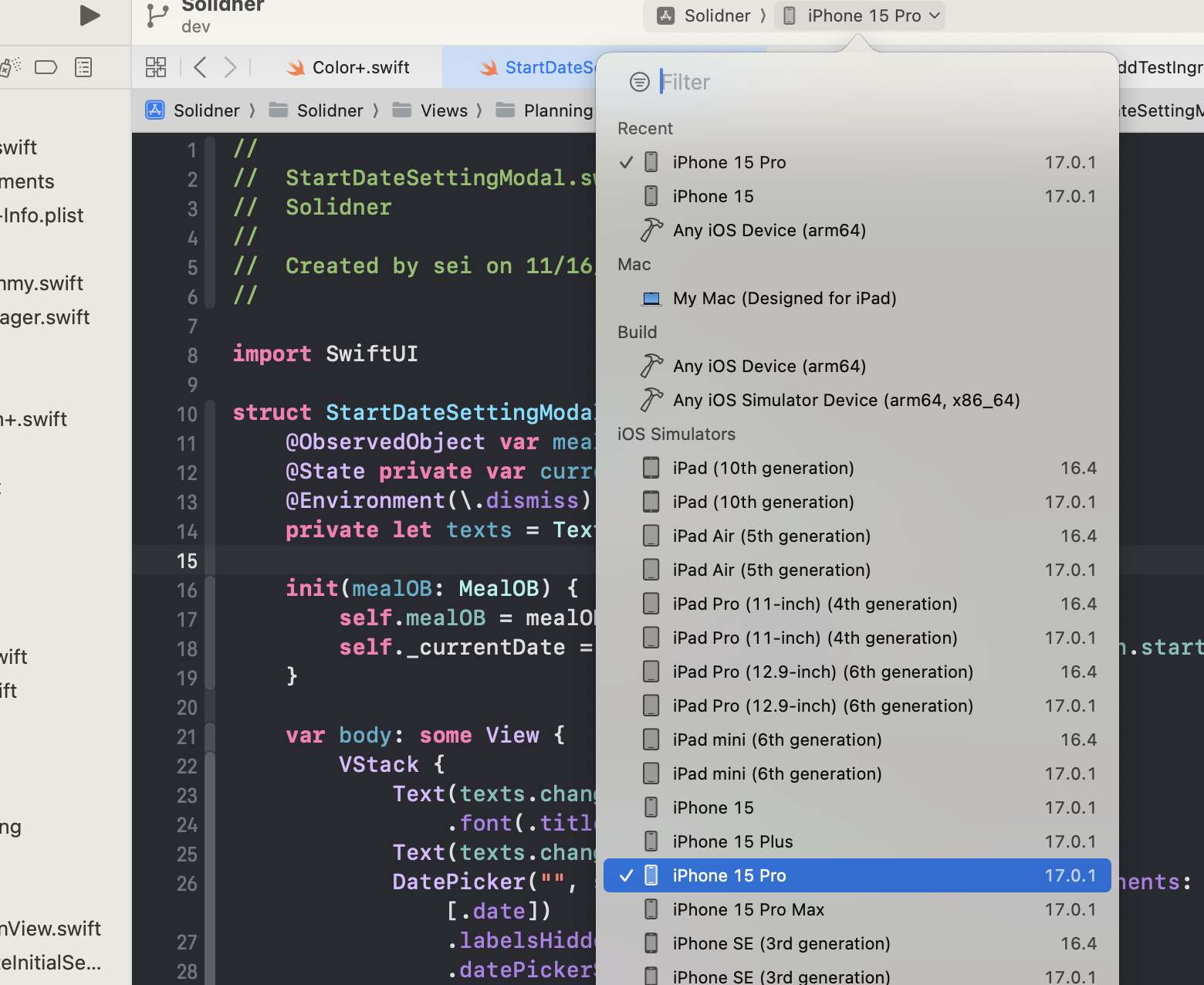Open the related items grid menu
Image resolution: width=1204 pixels, height=985 pixels.
click(x=156, y=67)
